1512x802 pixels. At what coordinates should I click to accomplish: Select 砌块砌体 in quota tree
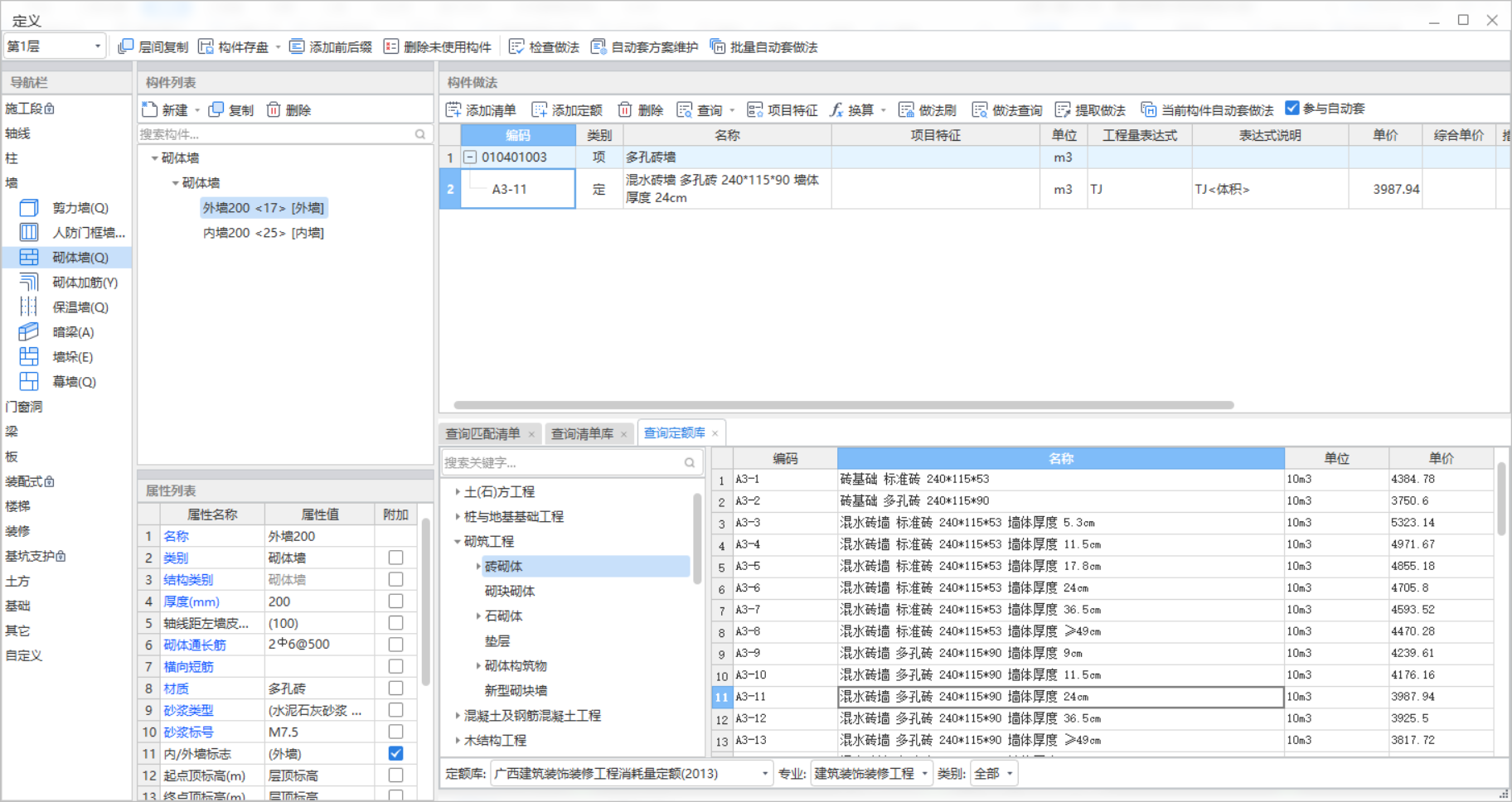pyautogui.click(x=510, y=592)
